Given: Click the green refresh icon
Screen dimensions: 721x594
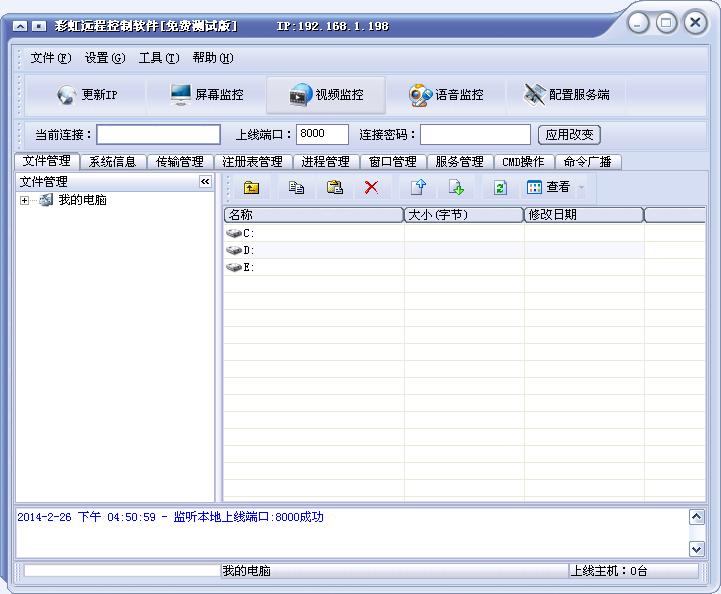Looking at the screenshot, I should [x=500, y=188].
